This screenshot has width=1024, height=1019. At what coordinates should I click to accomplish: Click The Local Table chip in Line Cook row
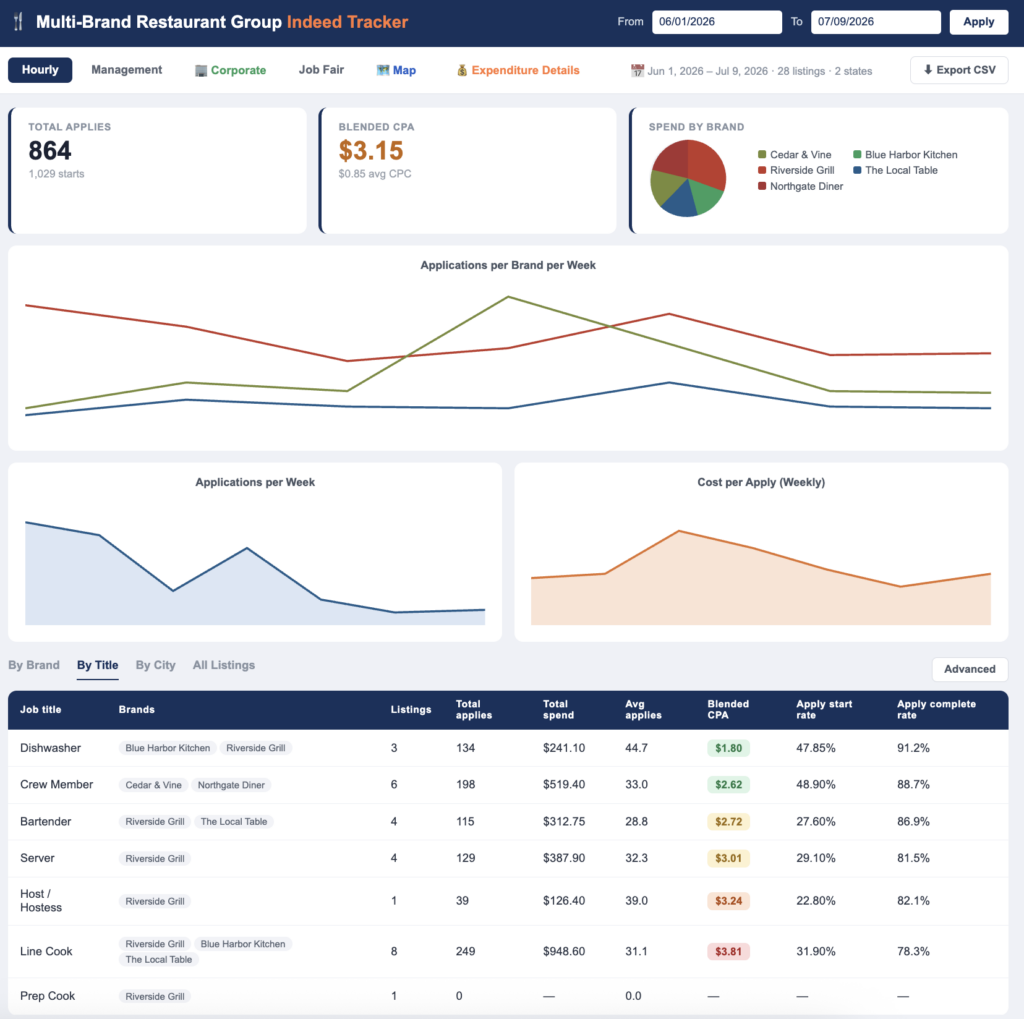coord(159,960)
